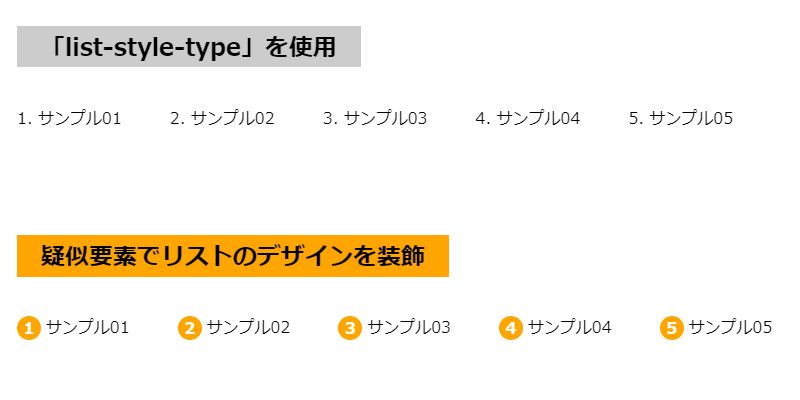The width and height of the screenshot is (800, 400).
Task: Click the orange circle number 5 icon
Action: (x=671, y=328)
